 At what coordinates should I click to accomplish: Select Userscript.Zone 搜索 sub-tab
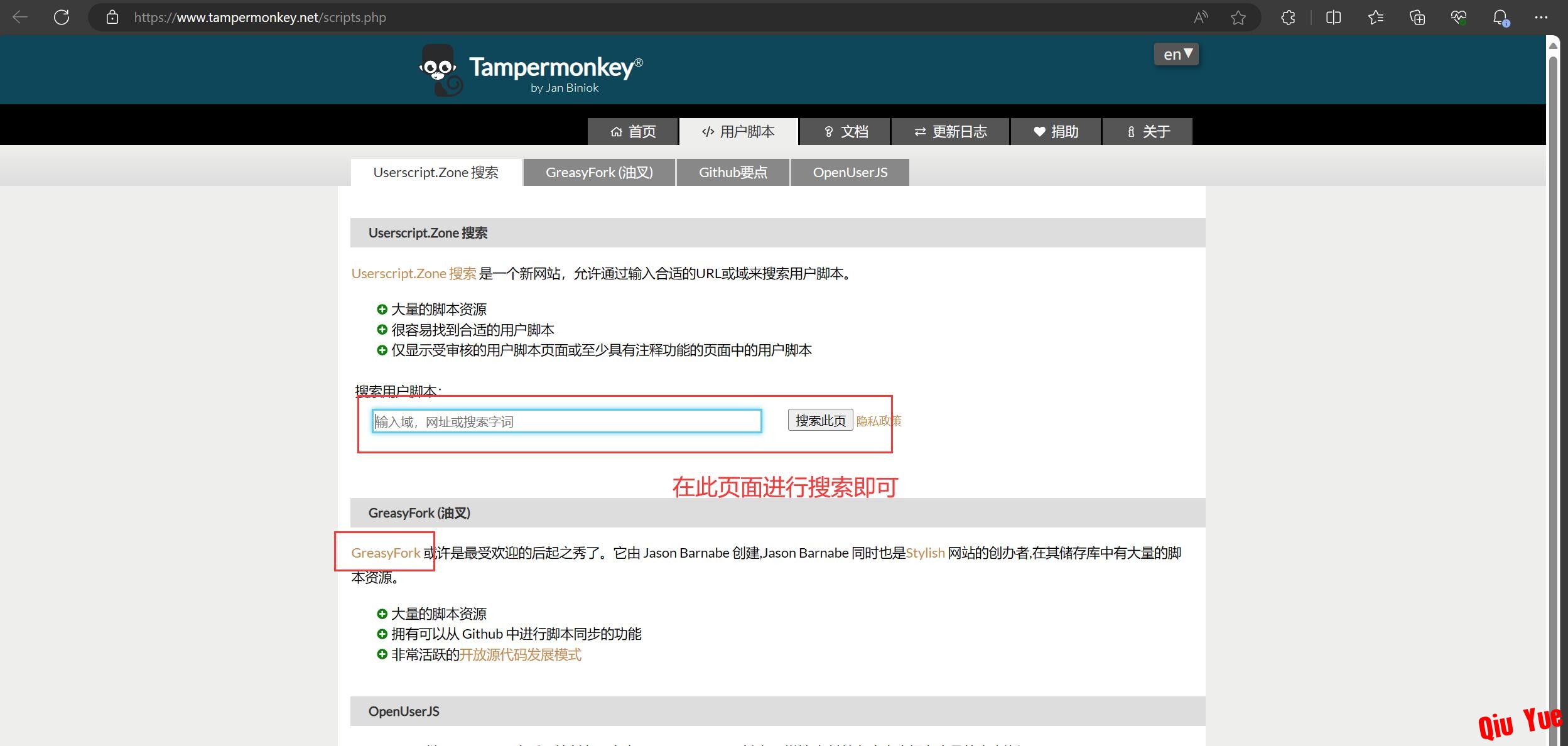(x=436, y=172)
